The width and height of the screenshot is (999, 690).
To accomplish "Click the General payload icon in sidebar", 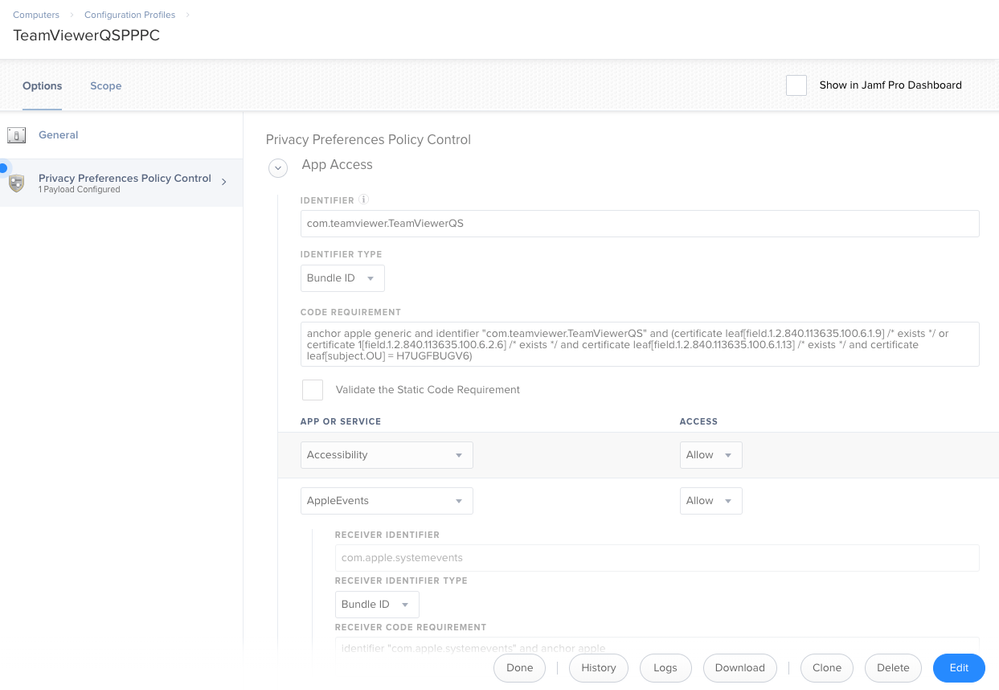I will point(17,135).
